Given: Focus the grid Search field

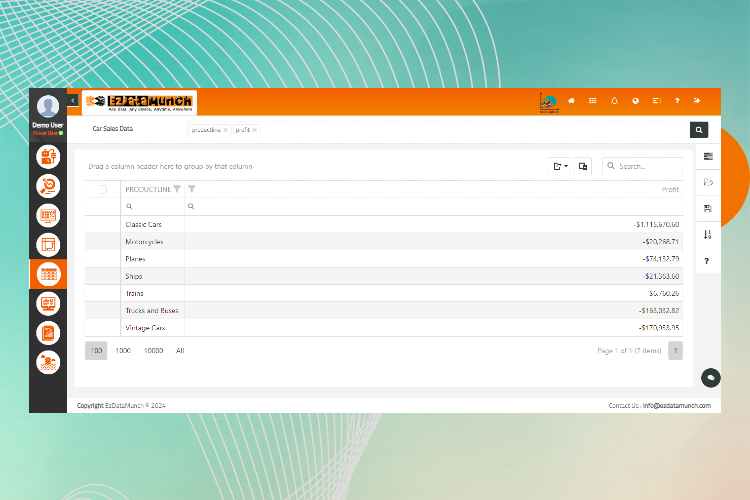Looking at the screenshot, I should pyautogui.click(x=642, y=166).
